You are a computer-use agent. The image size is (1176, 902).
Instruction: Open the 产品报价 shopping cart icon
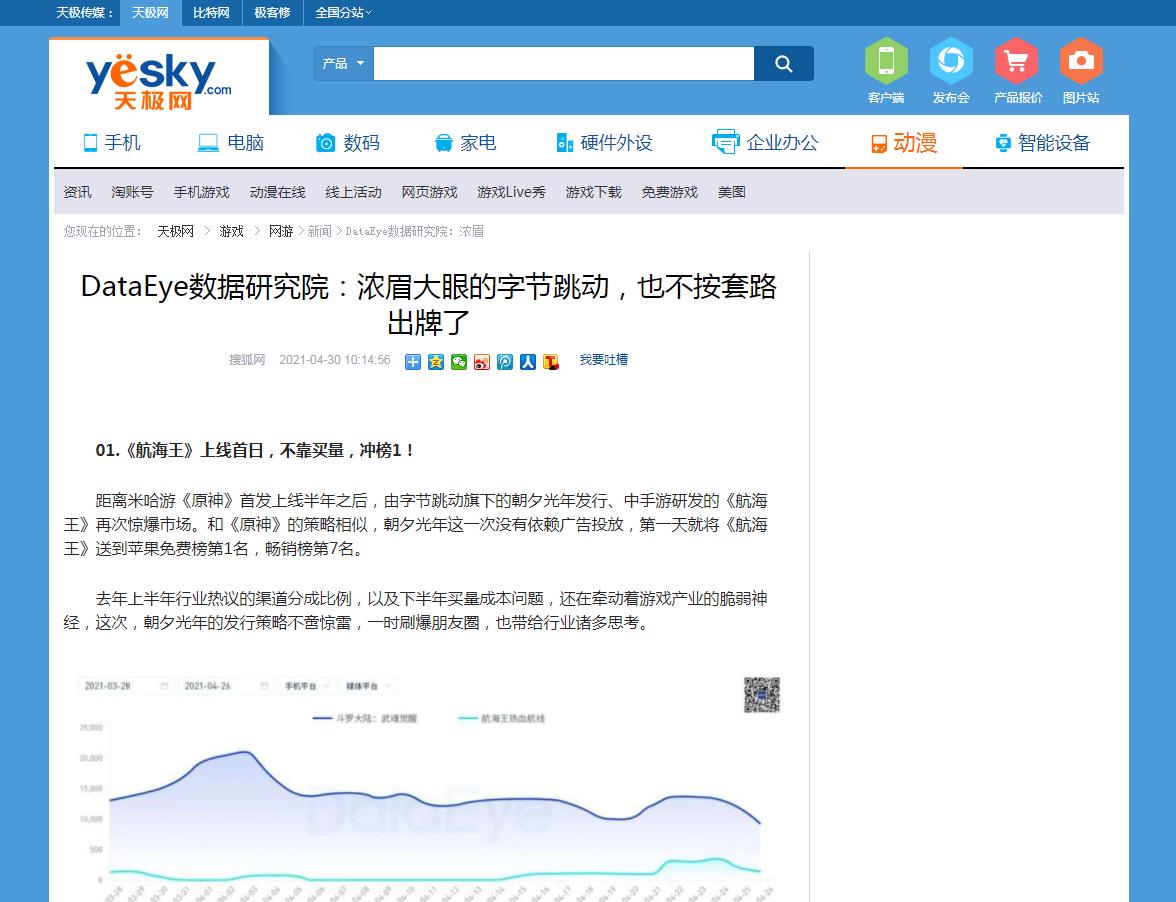click(x=1017, y=70)
